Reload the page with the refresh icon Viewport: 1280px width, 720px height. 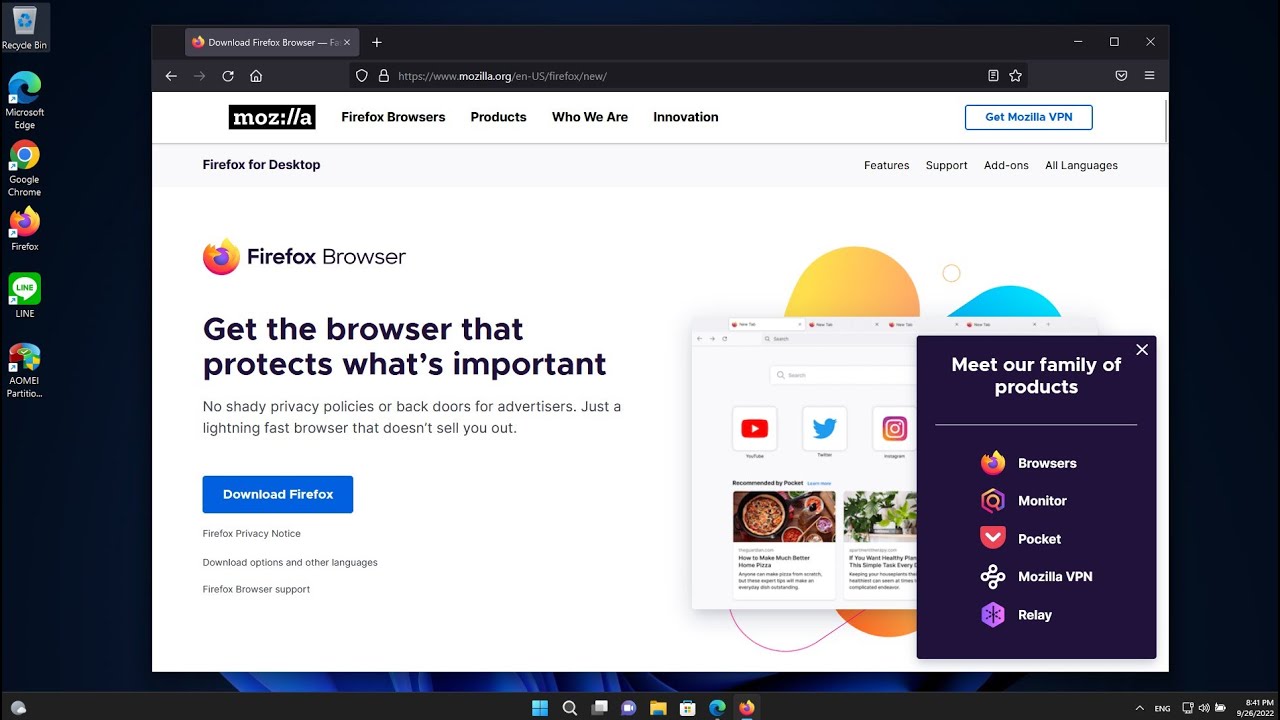pyautogui.click(x=228, y=76)
